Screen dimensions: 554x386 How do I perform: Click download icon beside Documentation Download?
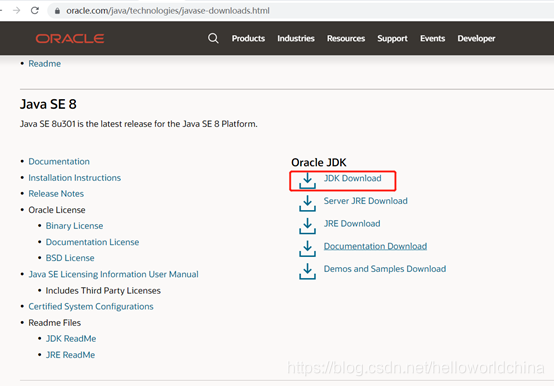click(x=307, y=249)
